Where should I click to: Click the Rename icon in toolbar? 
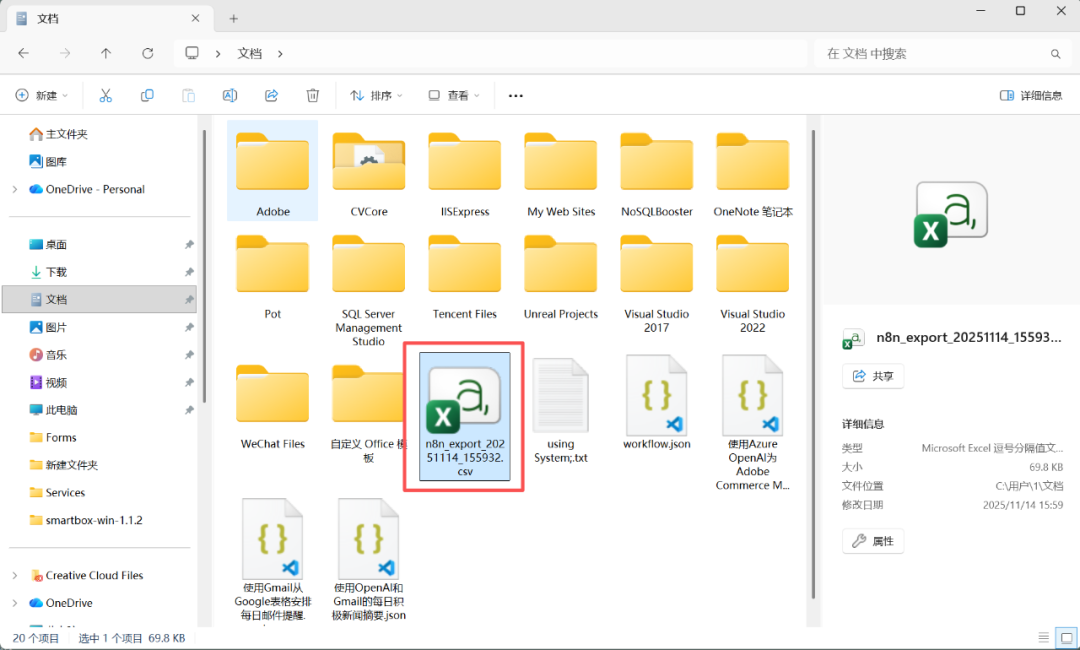point(229,95)
